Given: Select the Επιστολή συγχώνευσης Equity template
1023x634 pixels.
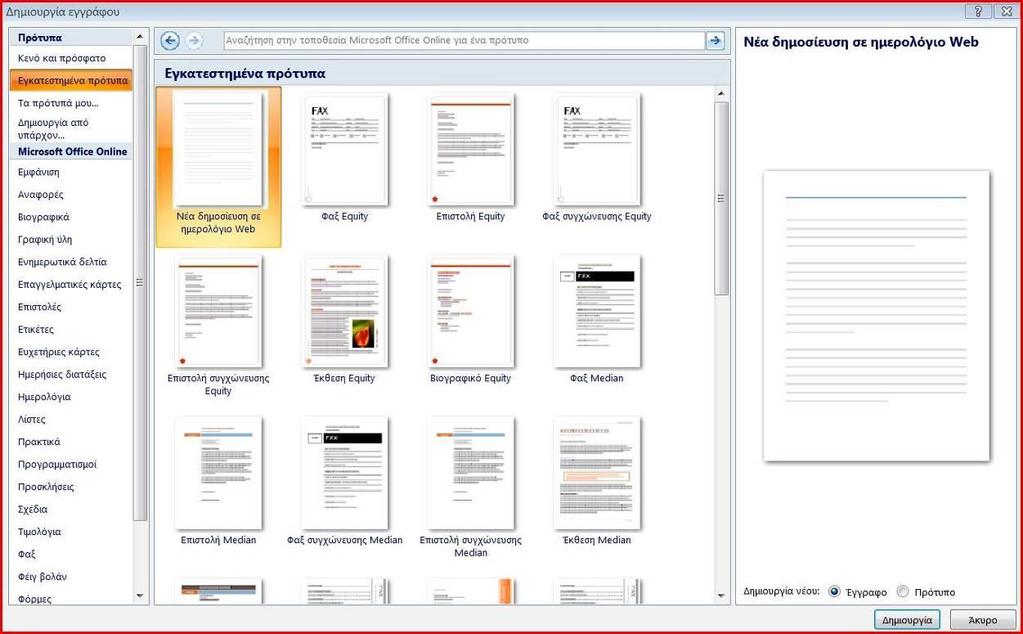Looking at the screenshot, I should pyautogui.click(x=218, y=325).
